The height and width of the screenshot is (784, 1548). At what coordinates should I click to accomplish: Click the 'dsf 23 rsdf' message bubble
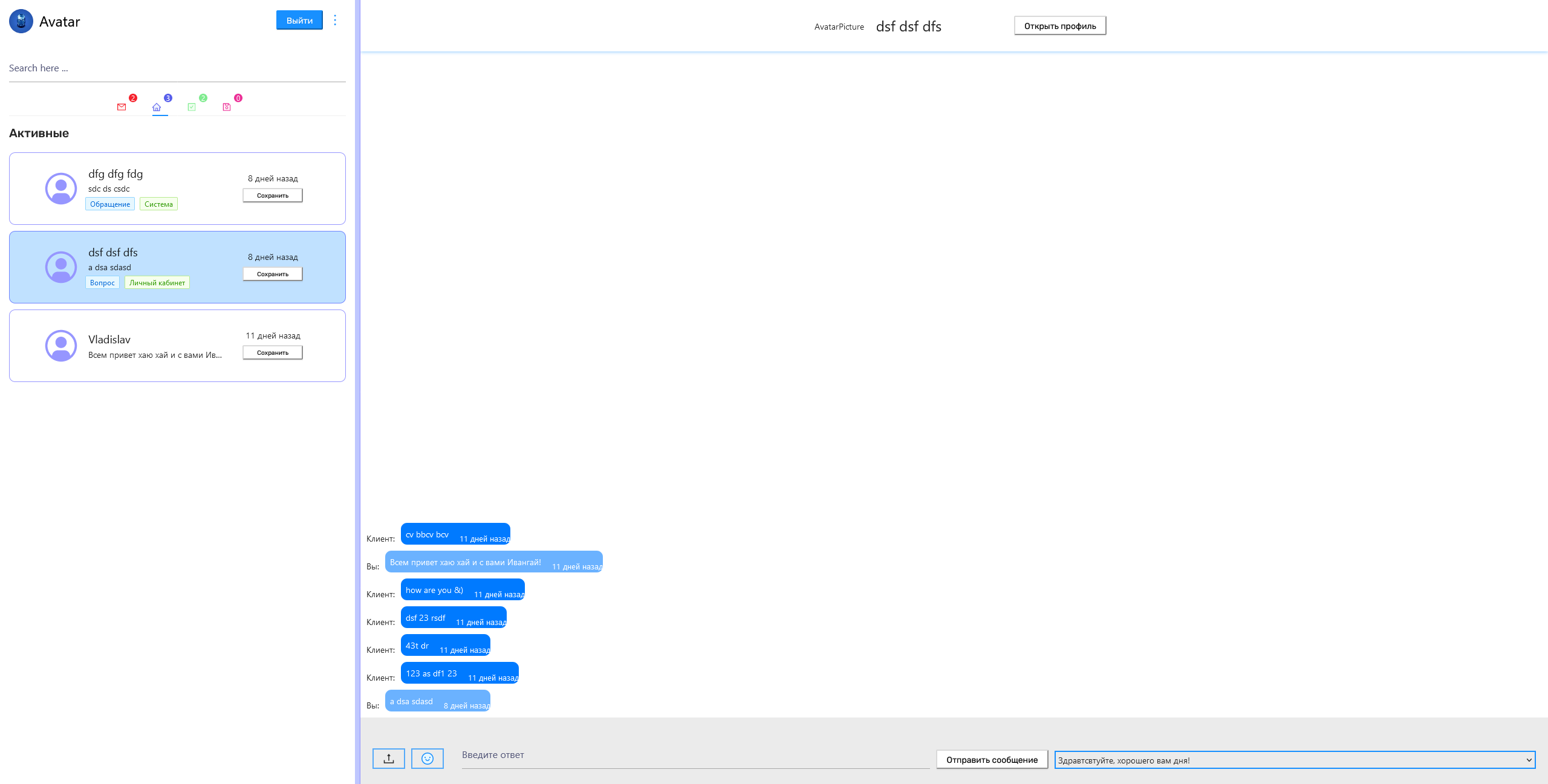(454, 617)
